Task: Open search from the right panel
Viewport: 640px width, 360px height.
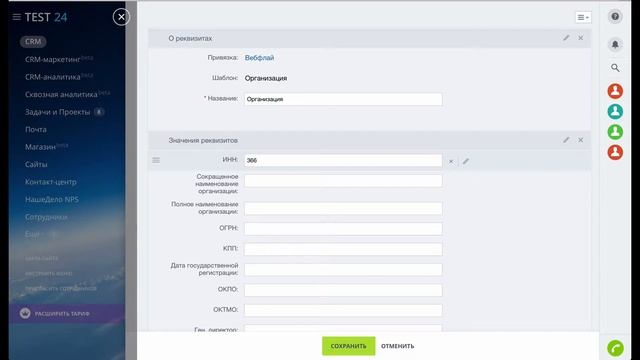Action: [615, 68]
